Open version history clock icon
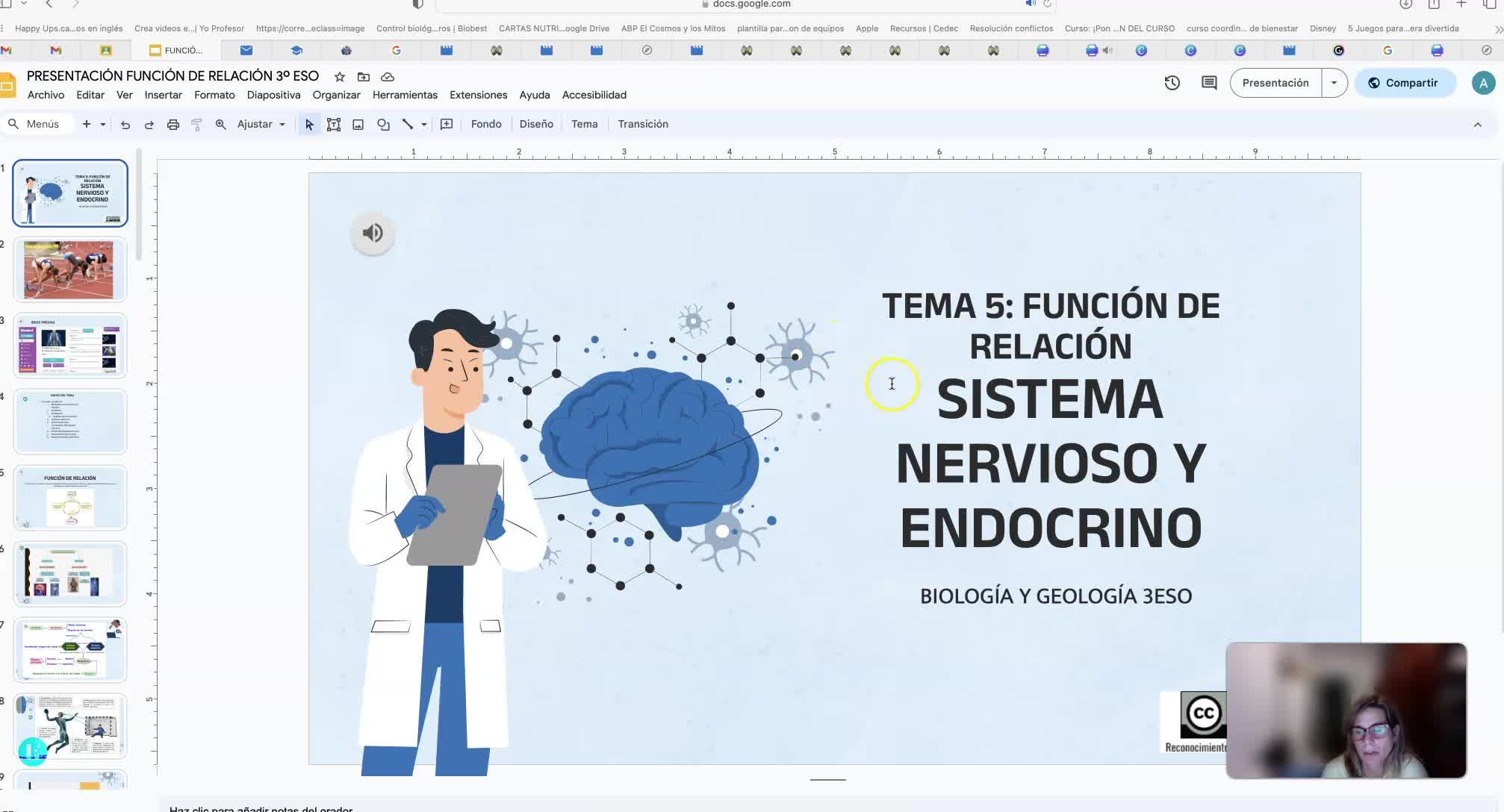 (1172, 83)
